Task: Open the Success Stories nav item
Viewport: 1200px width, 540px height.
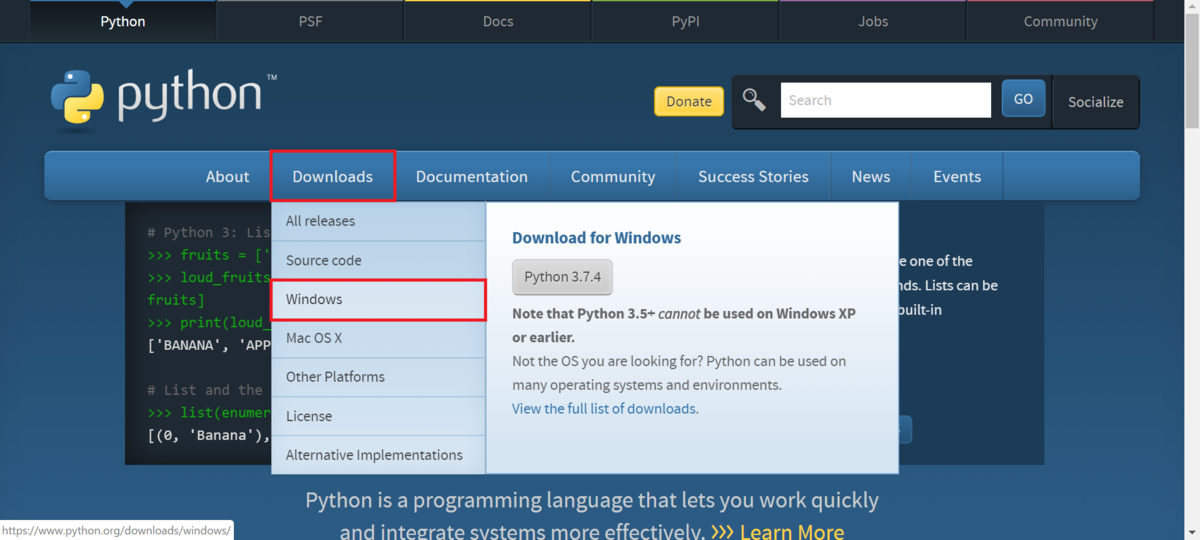Action: click(753, 177)
